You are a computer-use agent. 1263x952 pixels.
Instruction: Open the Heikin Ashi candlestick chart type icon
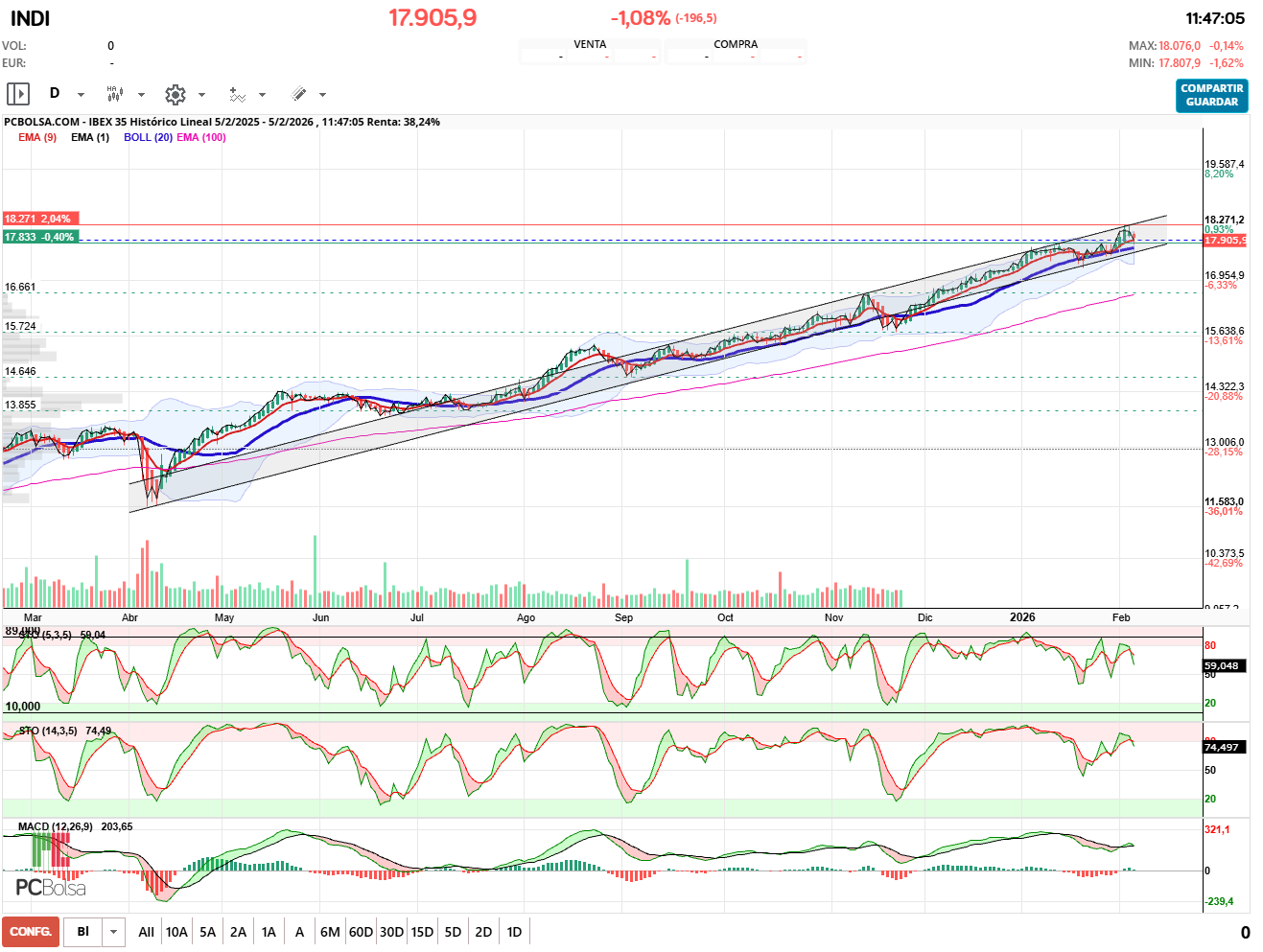tap(115, 94)
